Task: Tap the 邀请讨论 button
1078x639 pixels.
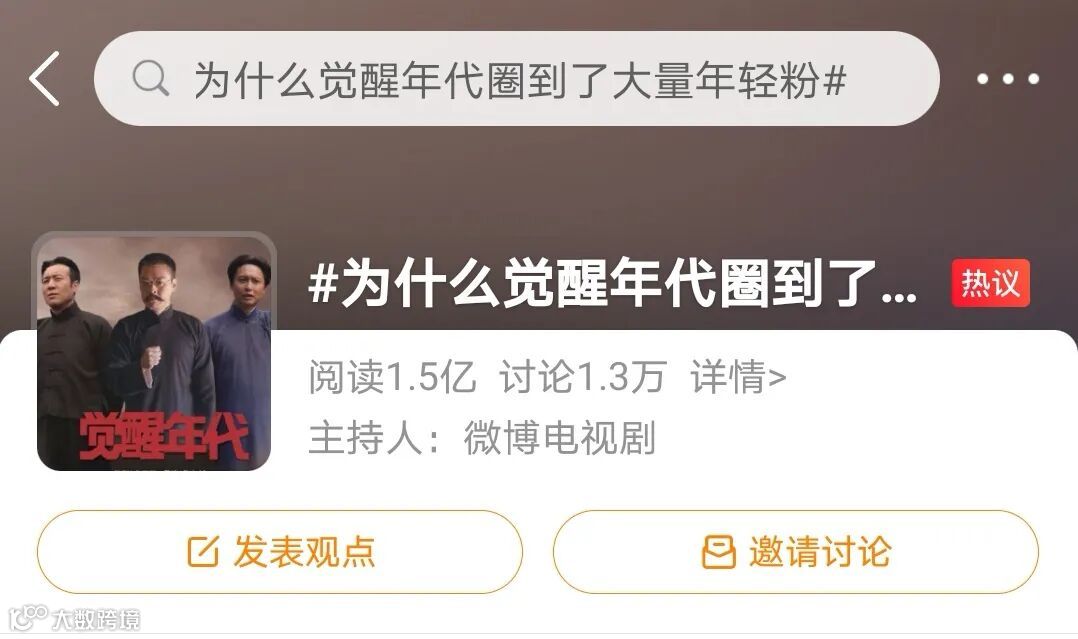Action: click(795, 552)
